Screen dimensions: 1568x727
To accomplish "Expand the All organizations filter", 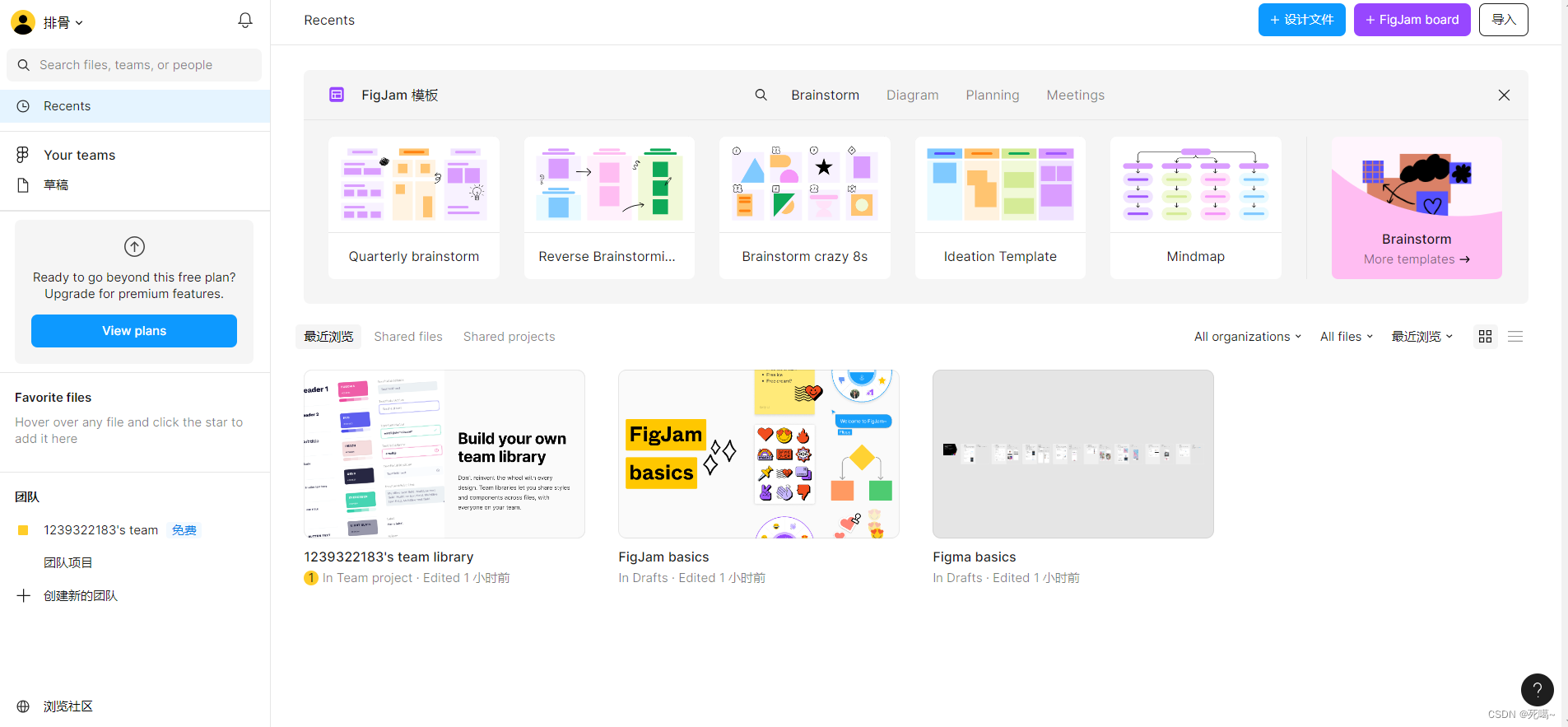I will 1248,337.
